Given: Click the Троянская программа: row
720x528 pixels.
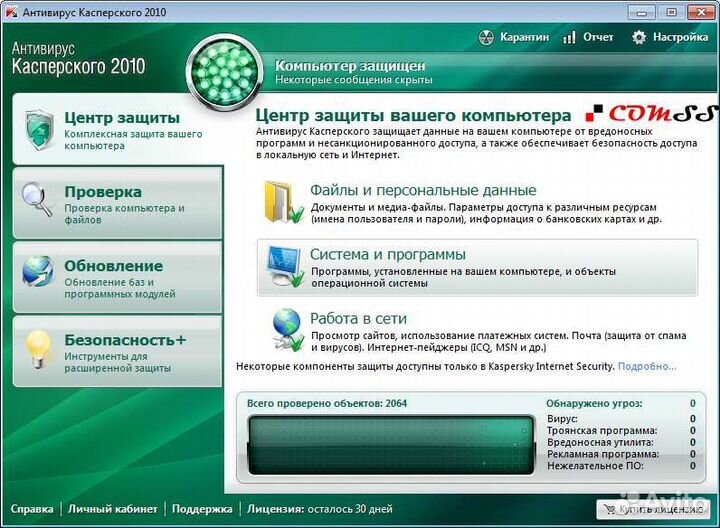Looking at the screenshot, I should pyautogui.click(x=621, y=431).
